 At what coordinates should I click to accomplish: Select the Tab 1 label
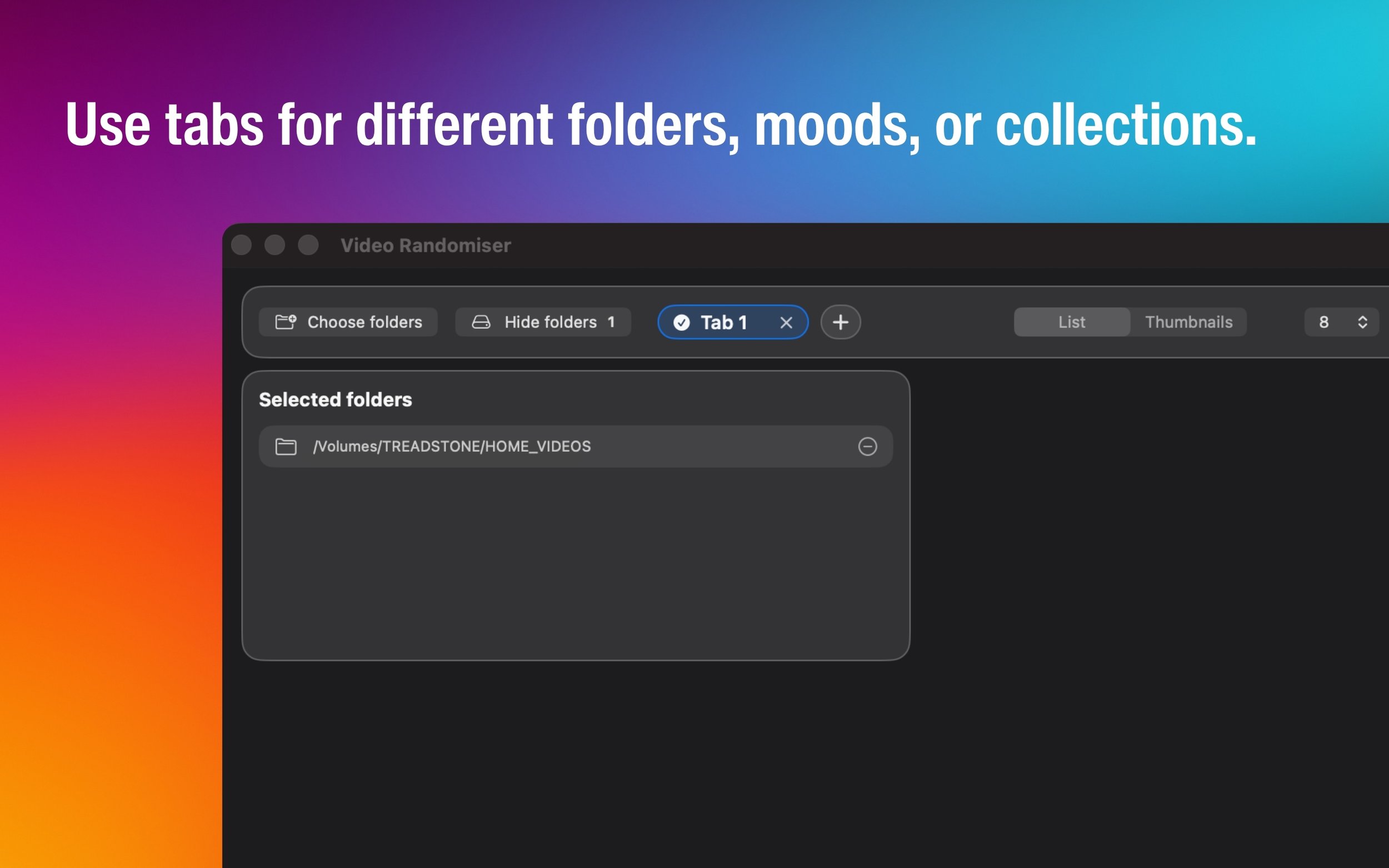(x=723, y=323)
